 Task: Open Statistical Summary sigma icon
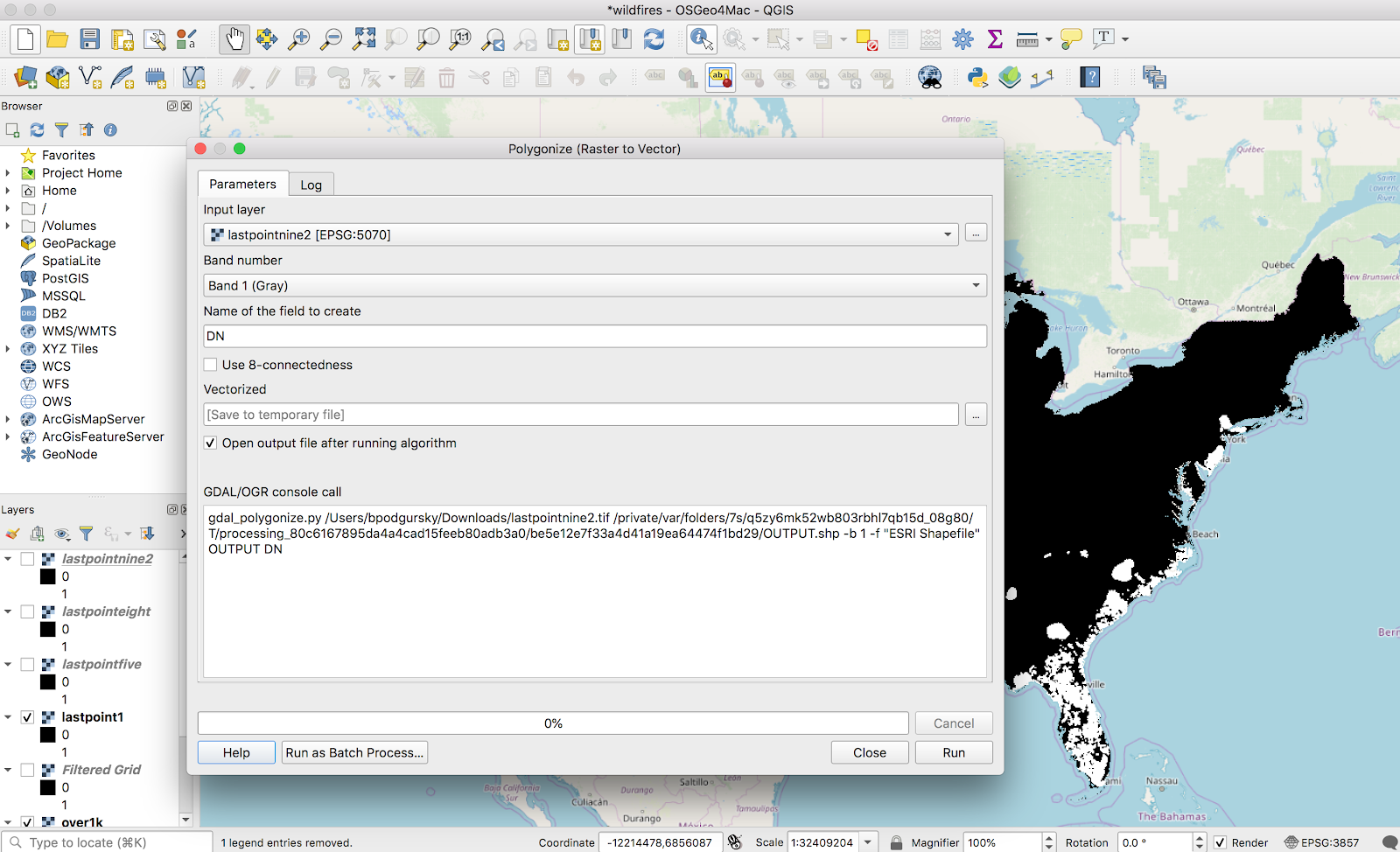[x=995, y=39]
